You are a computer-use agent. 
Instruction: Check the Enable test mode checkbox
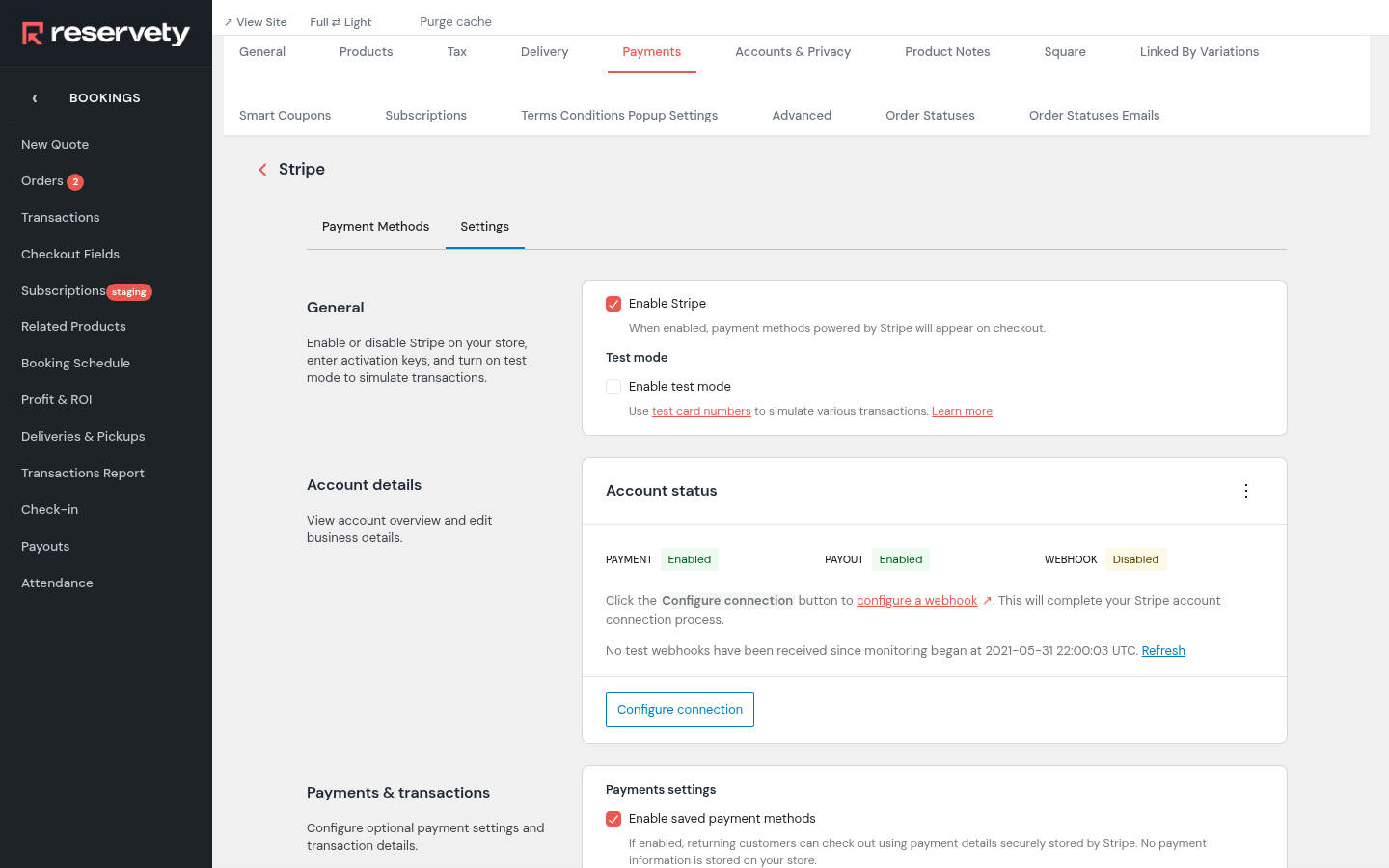pyautogui.click(x=613, y=387)
